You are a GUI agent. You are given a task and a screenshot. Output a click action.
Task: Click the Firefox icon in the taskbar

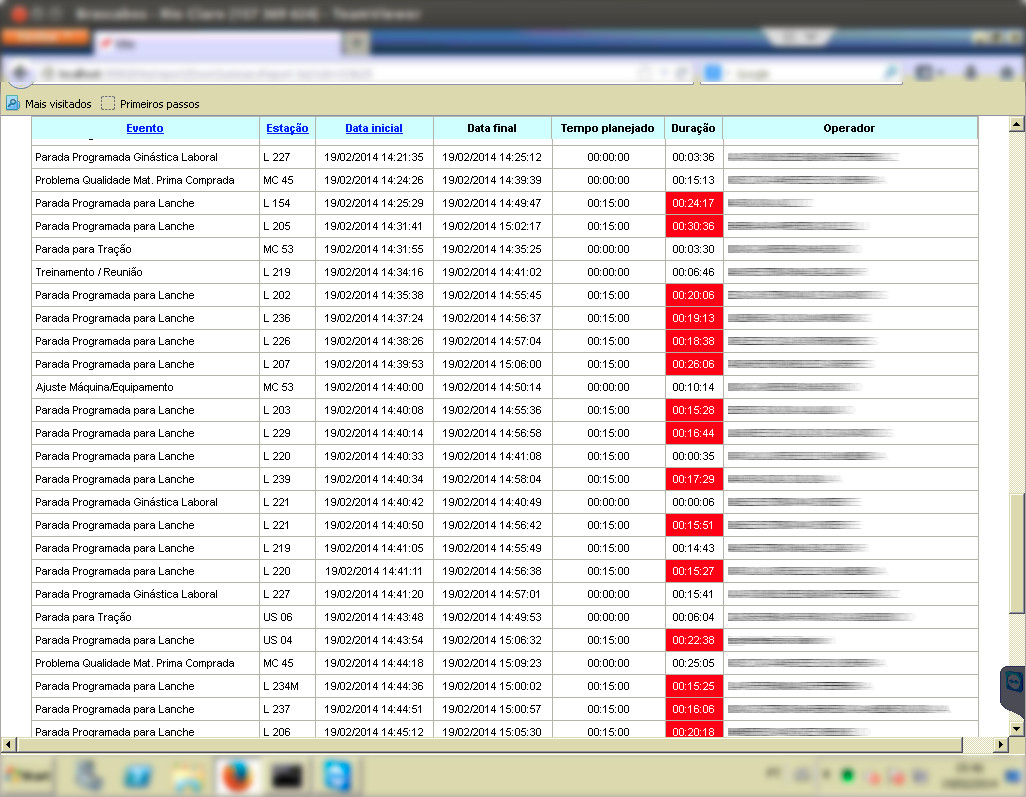pos(238,775)
